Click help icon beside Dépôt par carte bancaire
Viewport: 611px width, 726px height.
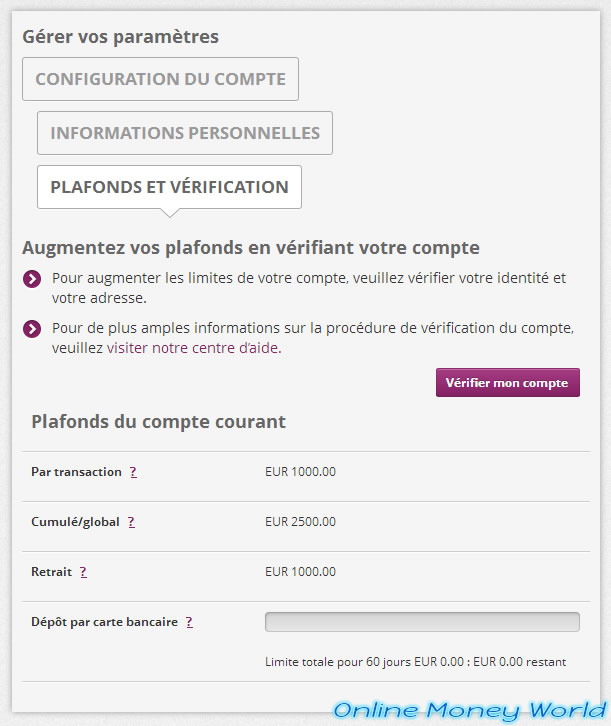click(189, 622)
